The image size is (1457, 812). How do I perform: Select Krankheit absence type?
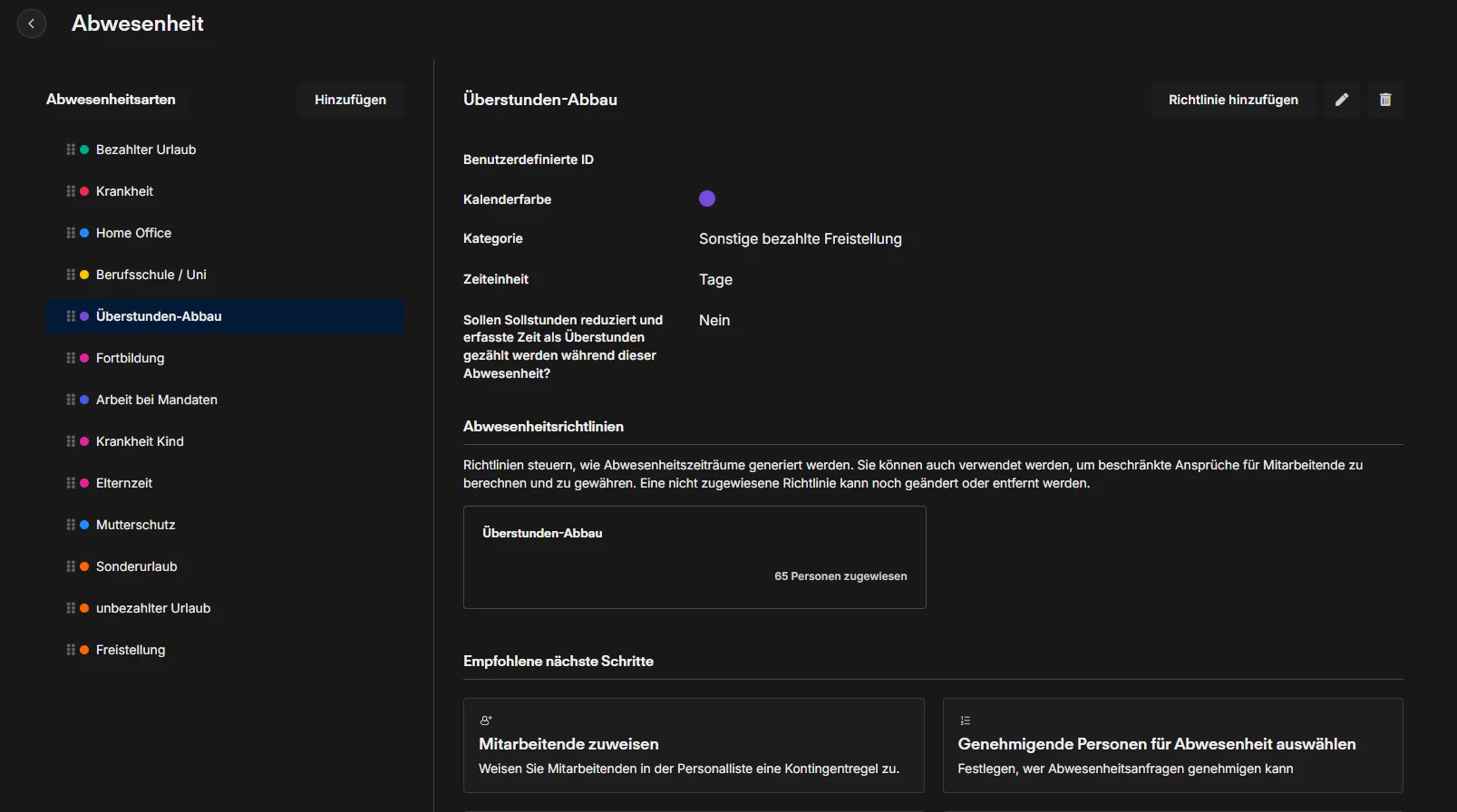pyautogui.click(x=225, y=191)
